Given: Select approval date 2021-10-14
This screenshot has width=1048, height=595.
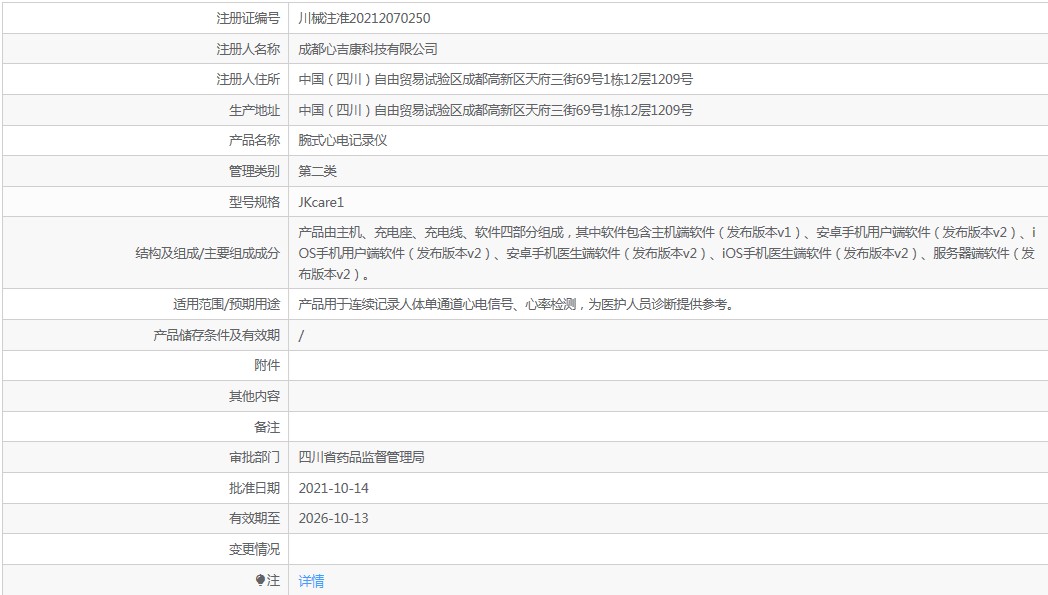Looking at the screenshot, I should [334, 488].
